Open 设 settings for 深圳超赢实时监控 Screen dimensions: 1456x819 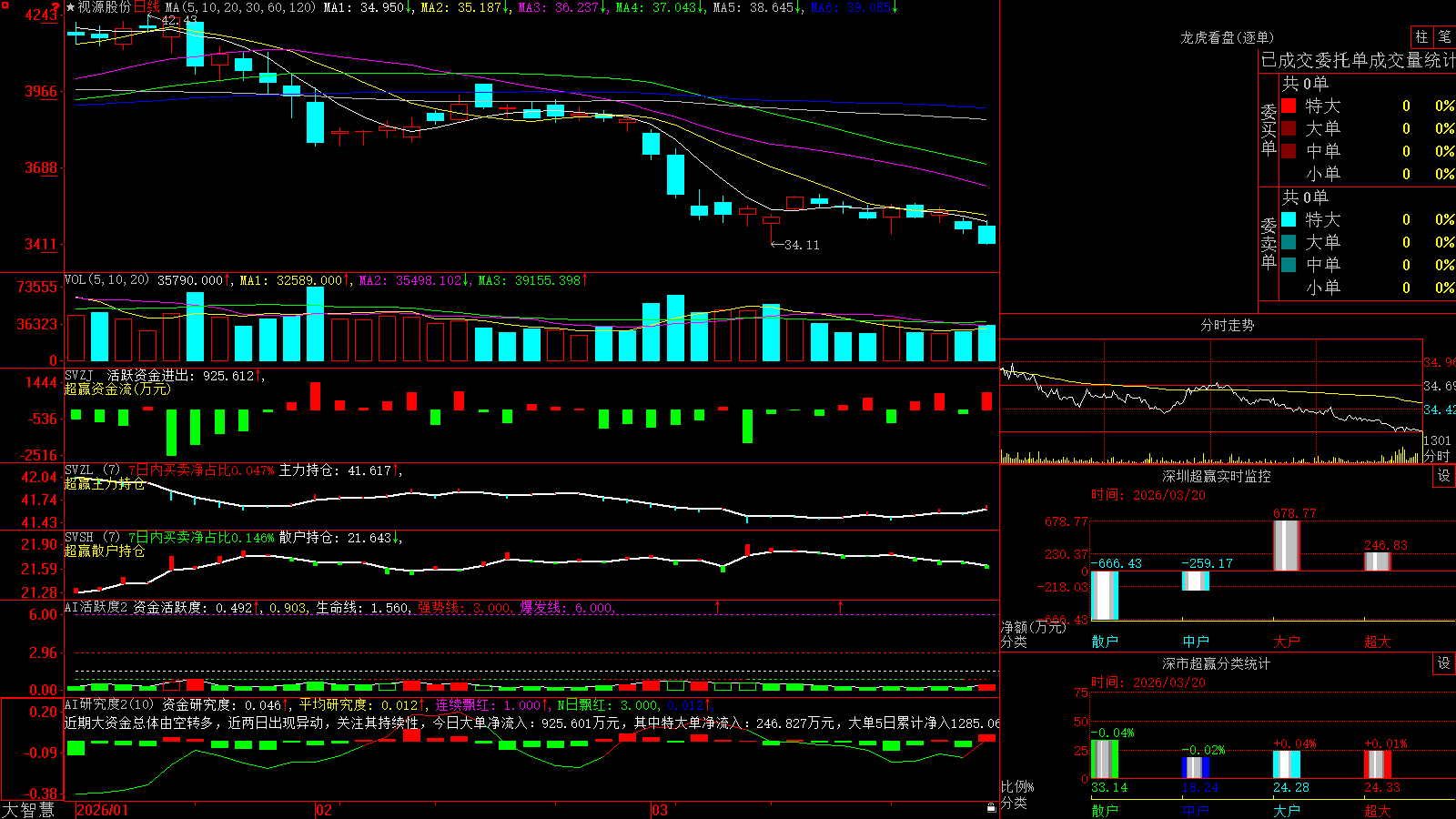(1444, 476)
